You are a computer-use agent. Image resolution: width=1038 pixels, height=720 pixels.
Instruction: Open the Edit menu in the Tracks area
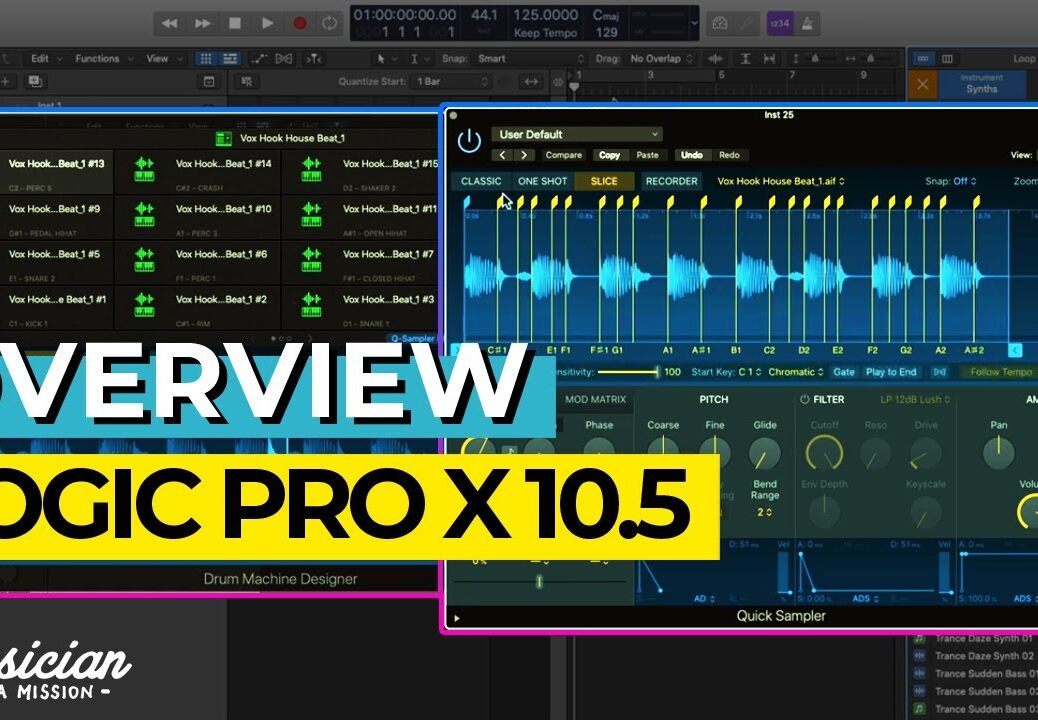pos(46,58)
